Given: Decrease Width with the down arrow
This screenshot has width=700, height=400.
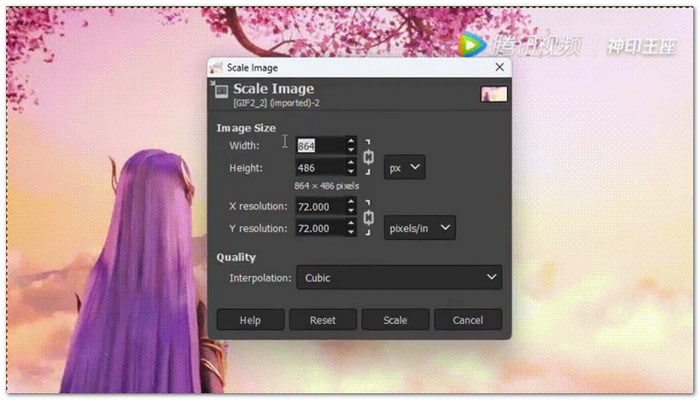Looking at the screenshot, I should pyautogui.click(x=351, y=150).
